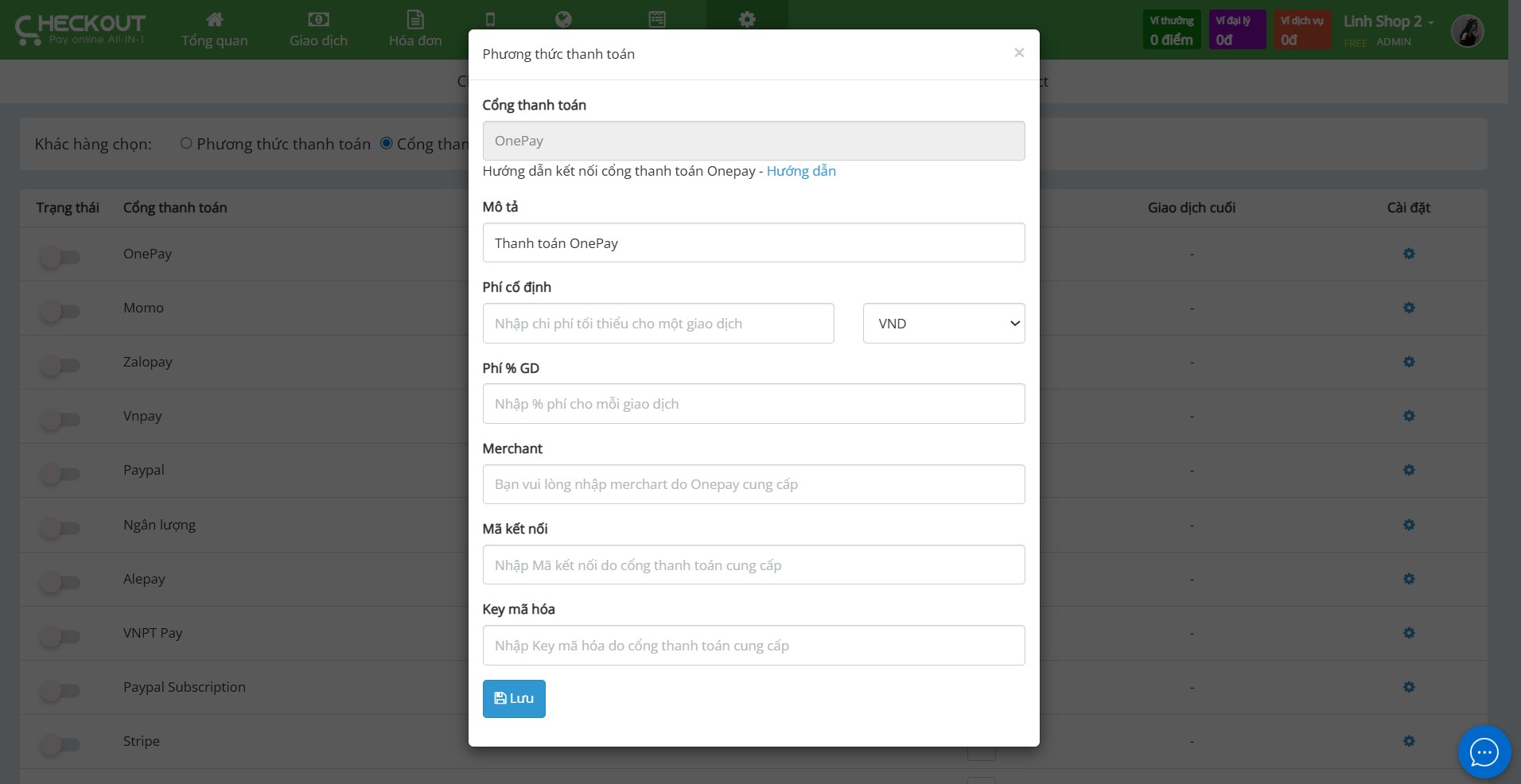The height and width of the screenshot is (784, 1521).
Task: Go to Giao dịch tab
Action: coord(318,30)
